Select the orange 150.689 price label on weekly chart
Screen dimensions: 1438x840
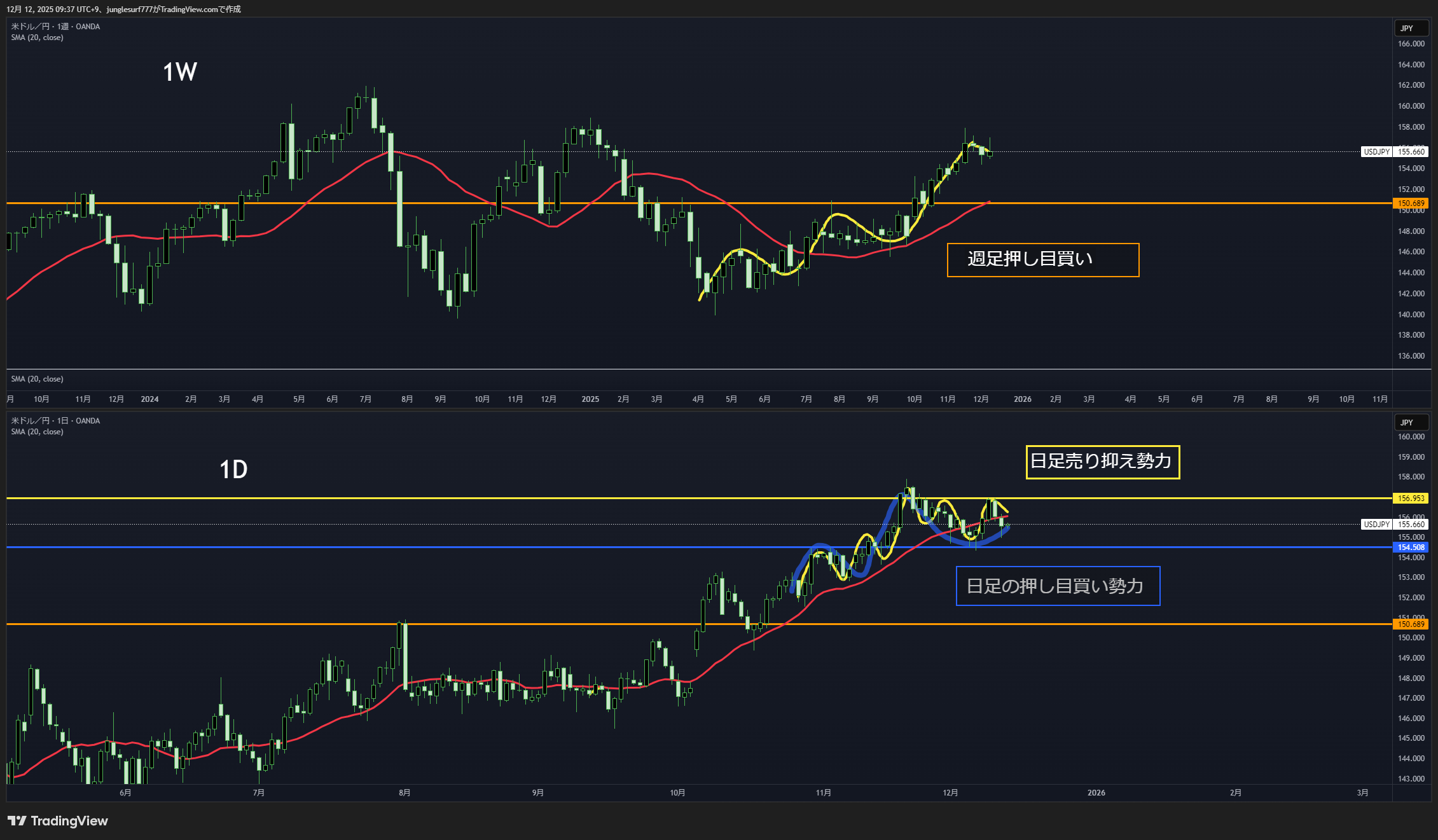click(1410, 203)
